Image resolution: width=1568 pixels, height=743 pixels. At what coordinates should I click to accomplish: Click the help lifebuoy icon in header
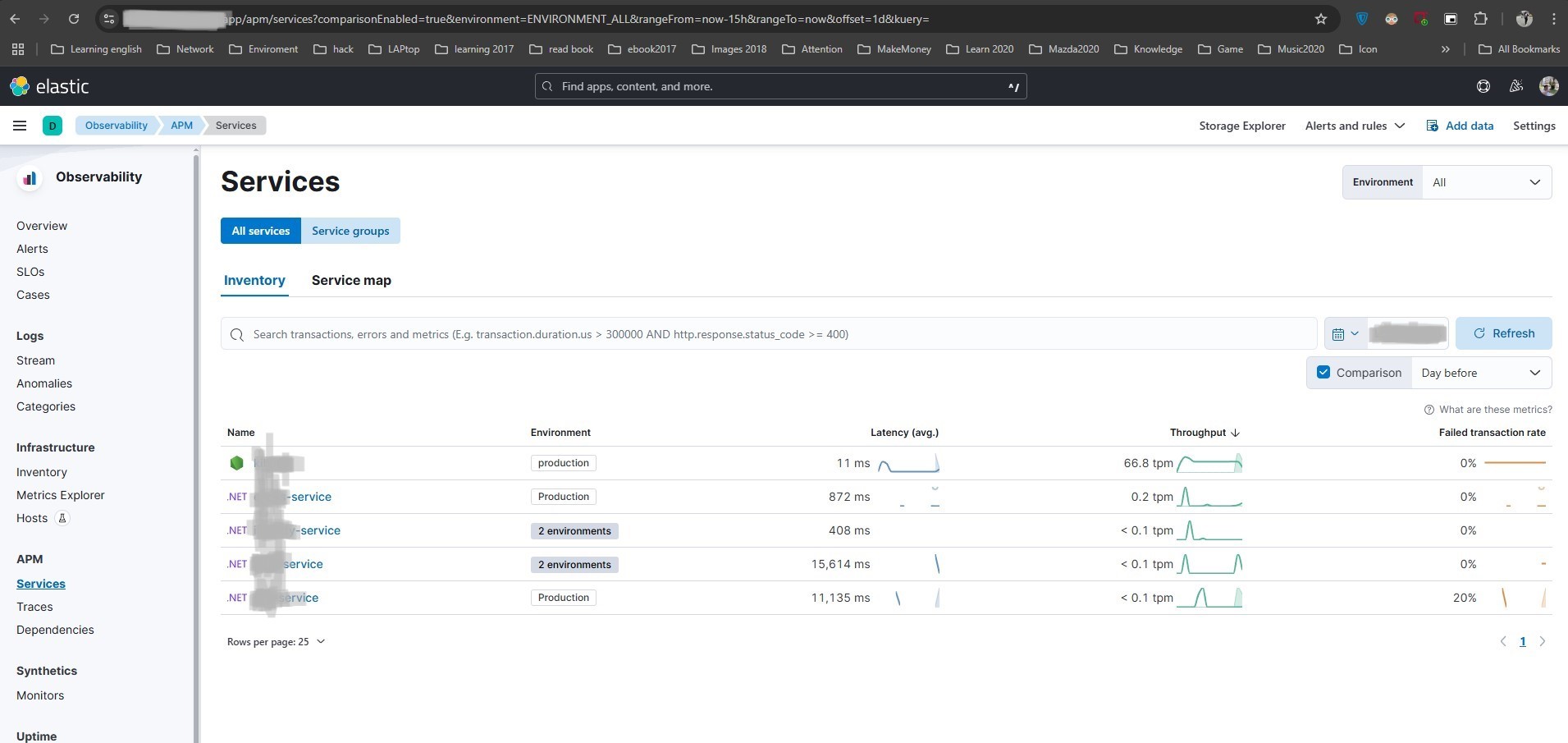(x=1483, y=86)
